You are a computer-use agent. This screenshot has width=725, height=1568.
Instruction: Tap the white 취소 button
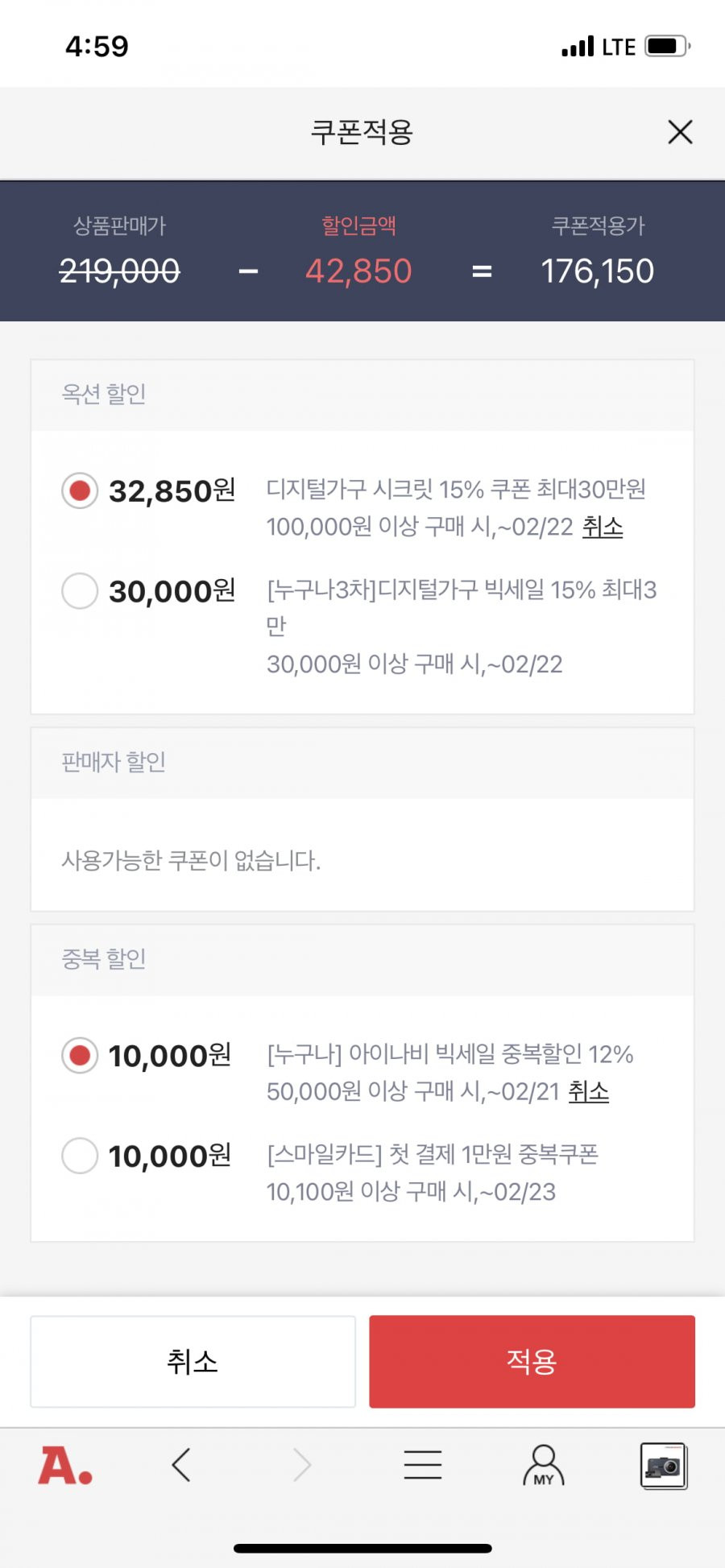[193, 1361]
